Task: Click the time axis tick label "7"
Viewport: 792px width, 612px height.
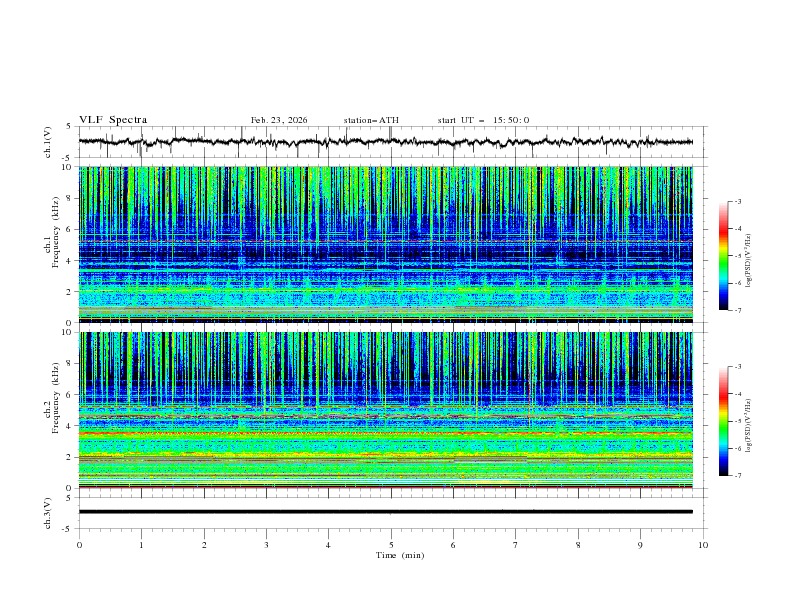Action: point(516,545)
